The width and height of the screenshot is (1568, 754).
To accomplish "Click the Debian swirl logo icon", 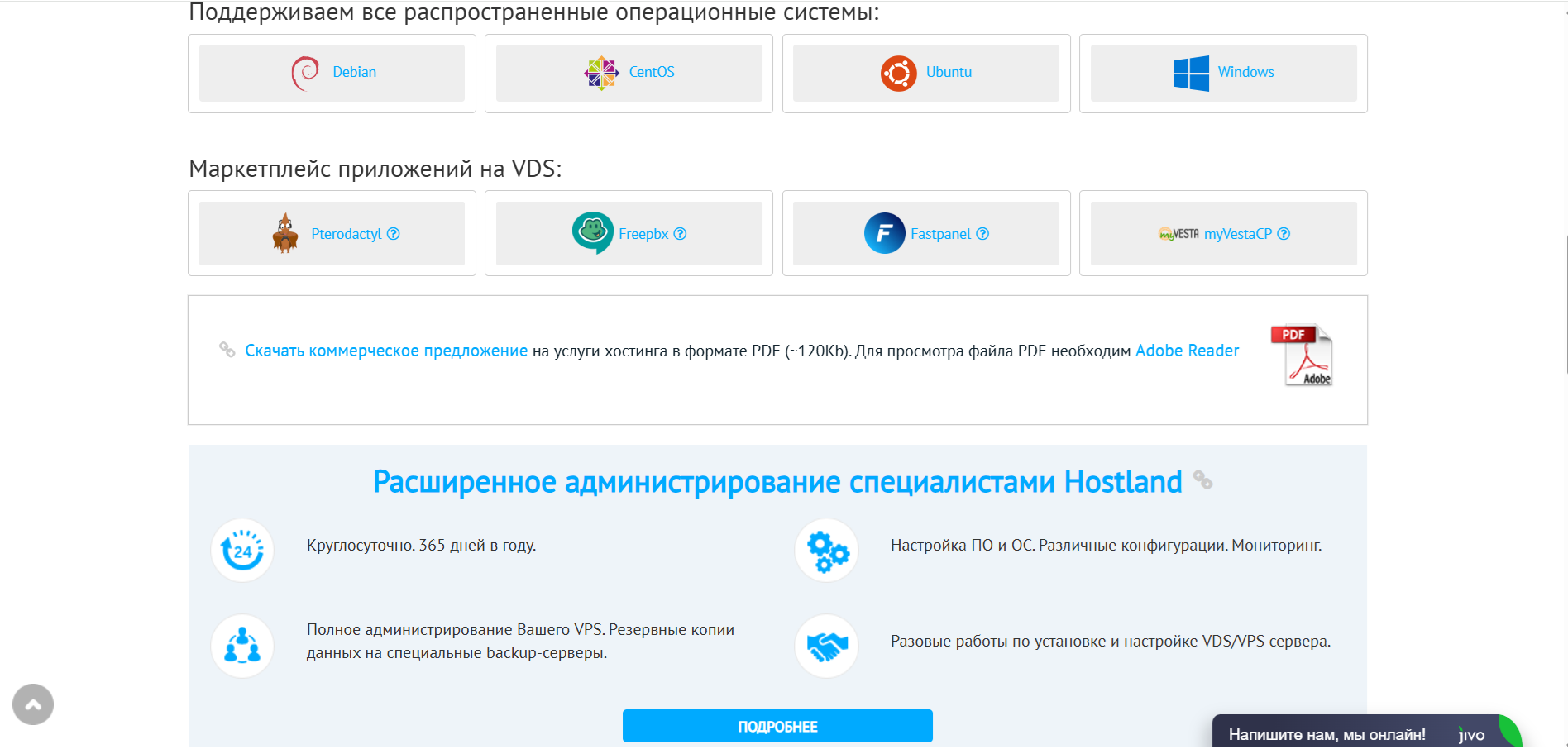I will pyautogui.click(x=305, y=73).
